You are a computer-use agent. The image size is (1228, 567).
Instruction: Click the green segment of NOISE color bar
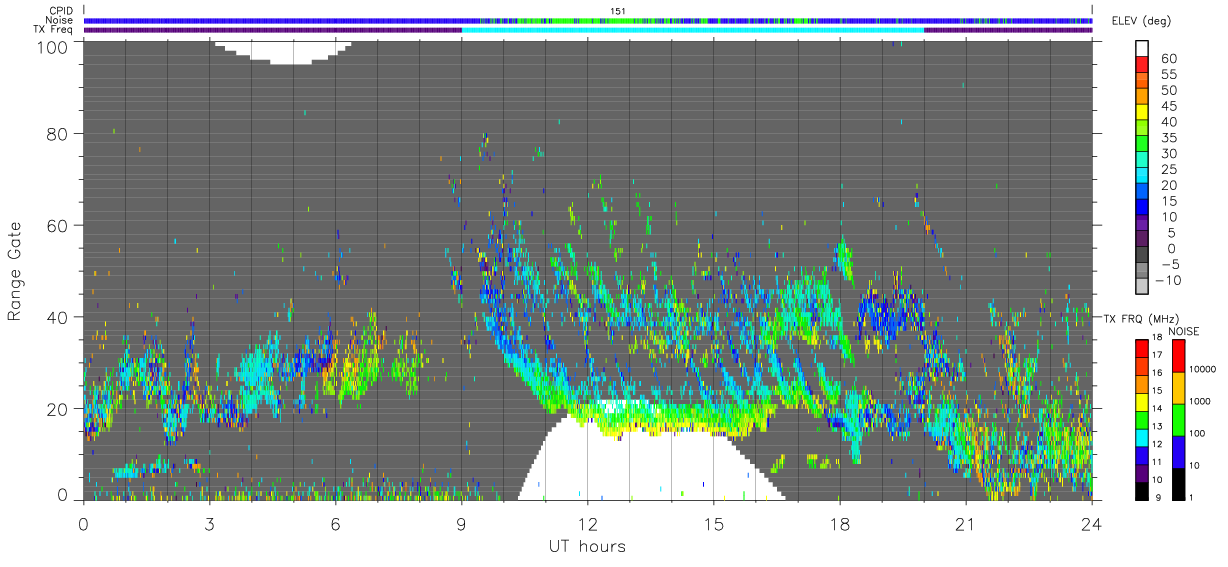tap(1178, 419)
